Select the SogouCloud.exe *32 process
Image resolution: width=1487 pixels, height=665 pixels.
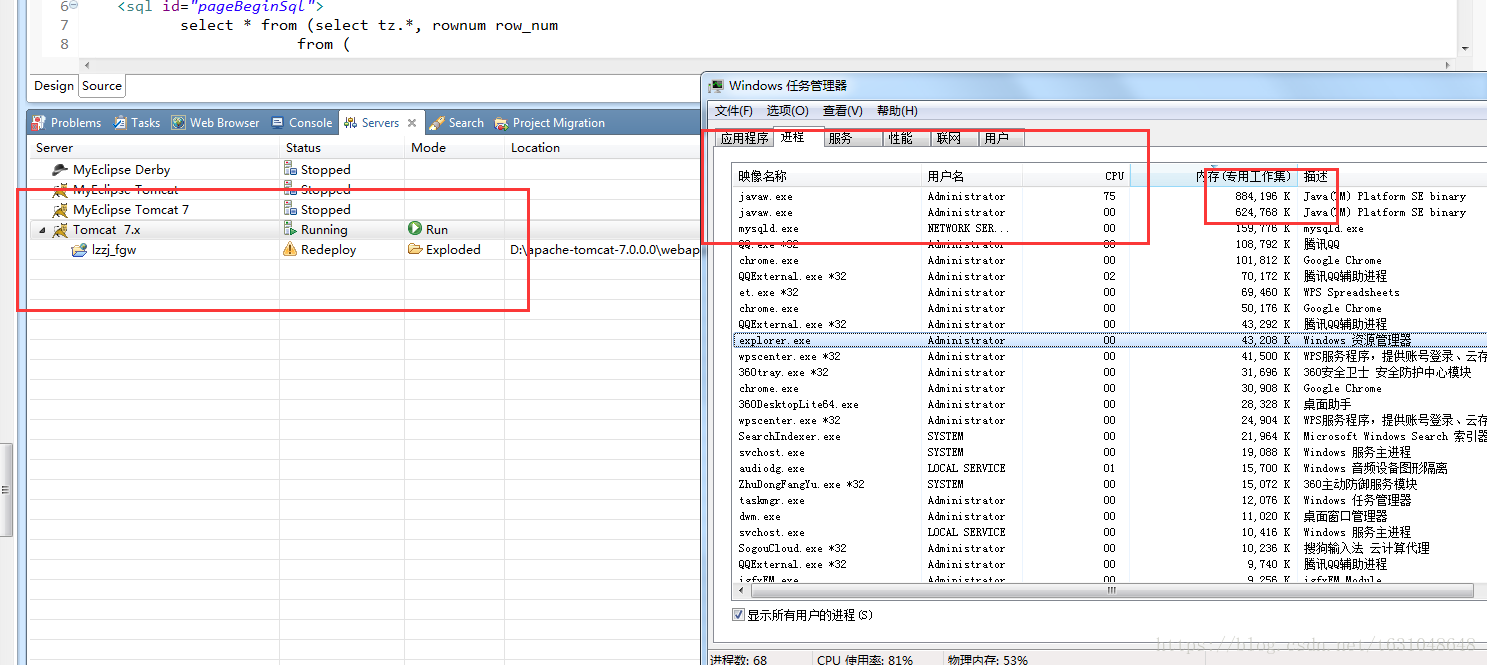1110,548
